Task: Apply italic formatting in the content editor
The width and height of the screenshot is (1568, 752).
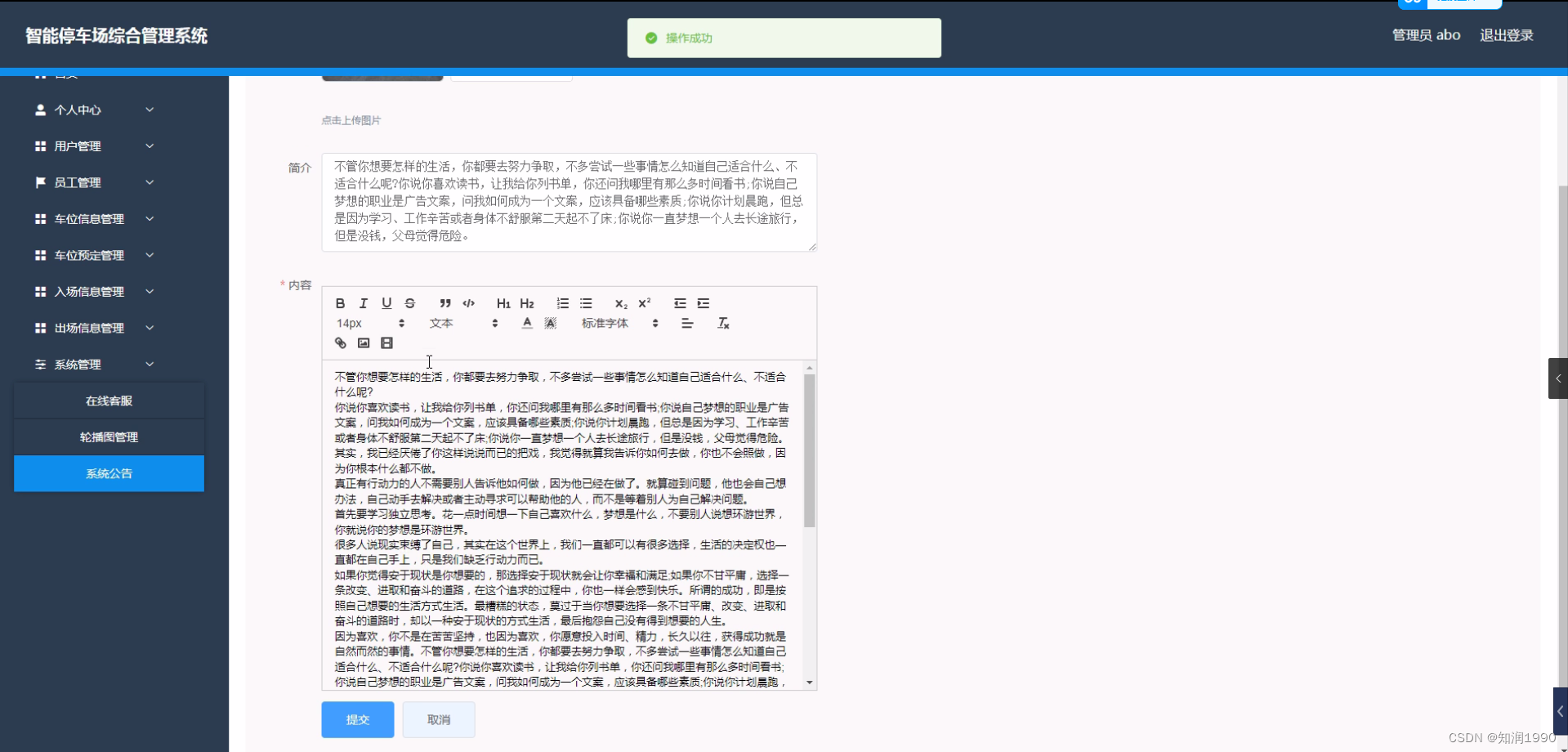Action: [363, 303]
